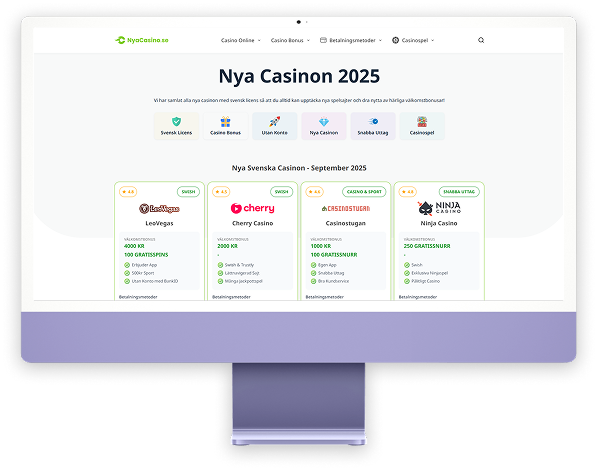The height and width of the screenshot is (470, 597).
Task: Click the green check beside Erbjuder App
Action: pyautogui.click(x=127, y=265)
